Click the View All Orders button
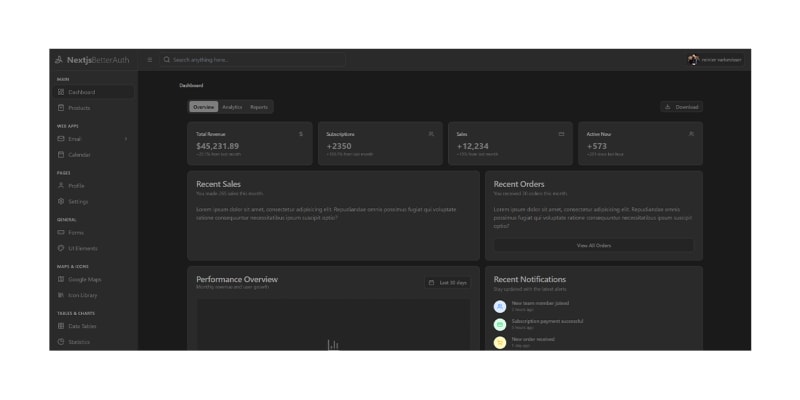Screen dimensions: 800x400 593,245
